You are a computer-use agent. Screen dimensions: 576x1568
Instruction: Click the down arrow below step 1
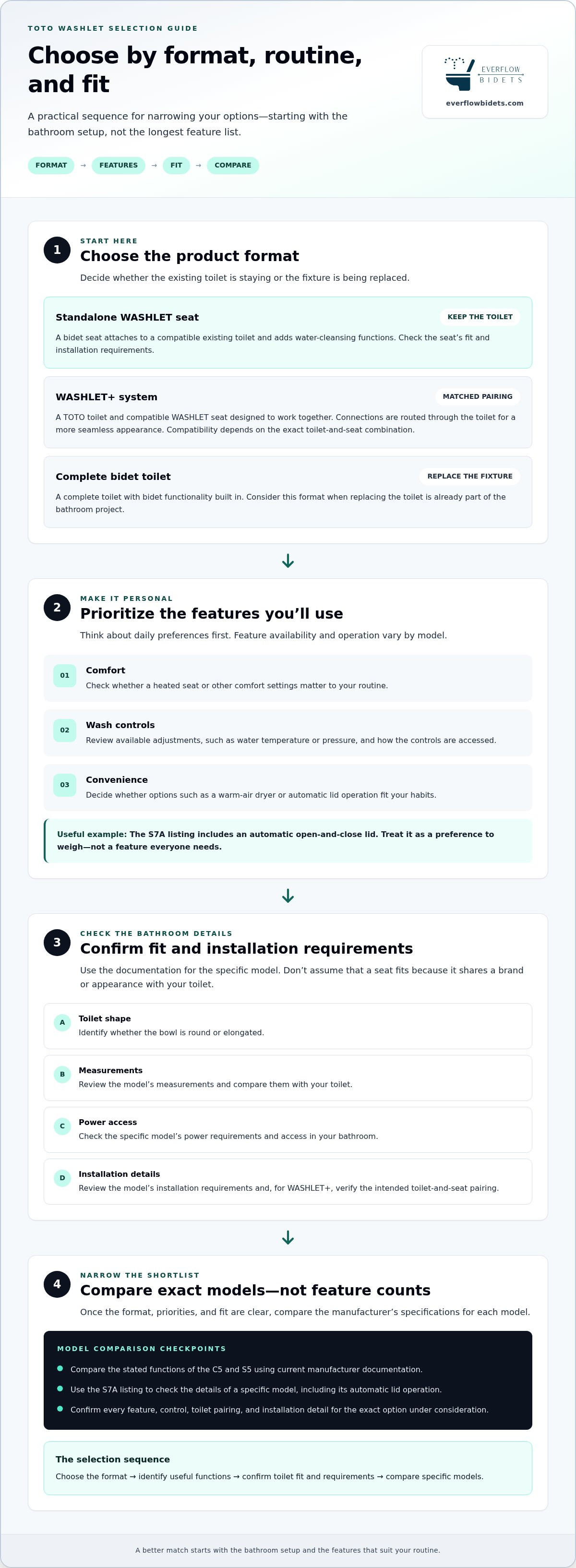point(288,561)
